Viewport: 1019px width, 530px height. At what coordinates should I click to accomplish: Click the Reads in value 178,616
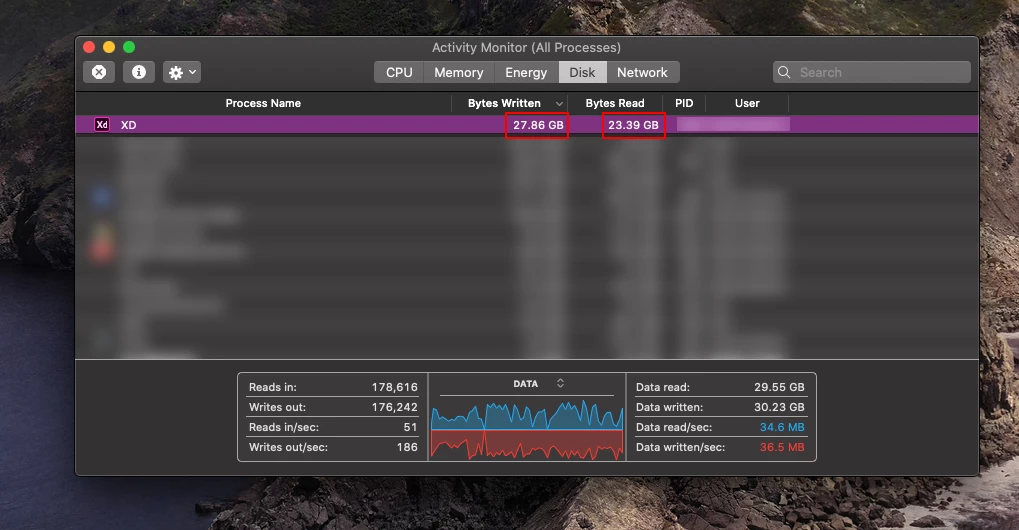tap(394, 387)
